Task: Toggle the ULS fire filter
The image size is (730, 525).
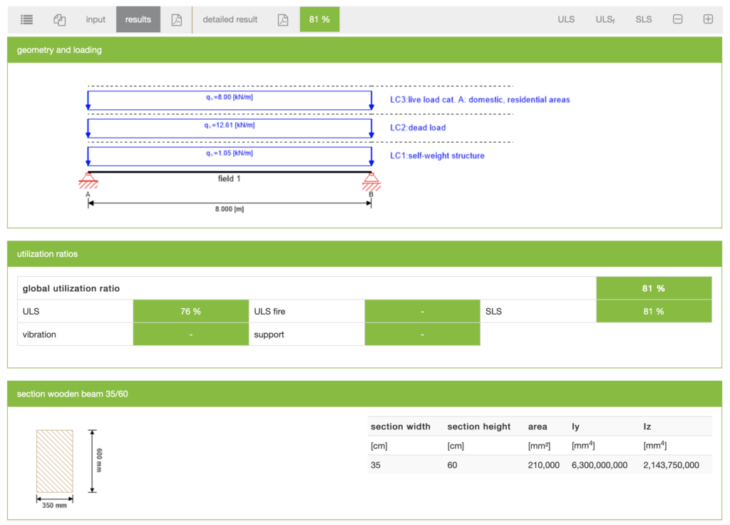Action: pos(605,19)
